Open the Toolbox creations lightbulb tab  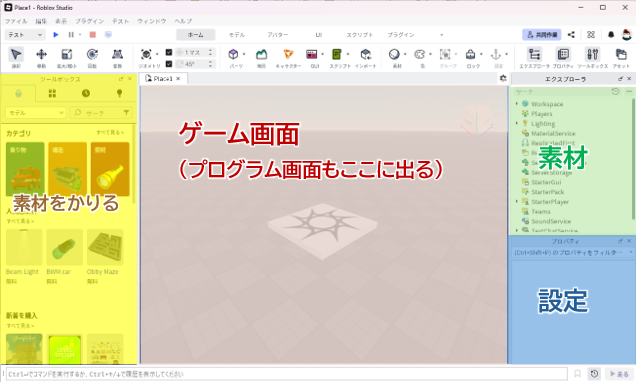tap(119, 94)
